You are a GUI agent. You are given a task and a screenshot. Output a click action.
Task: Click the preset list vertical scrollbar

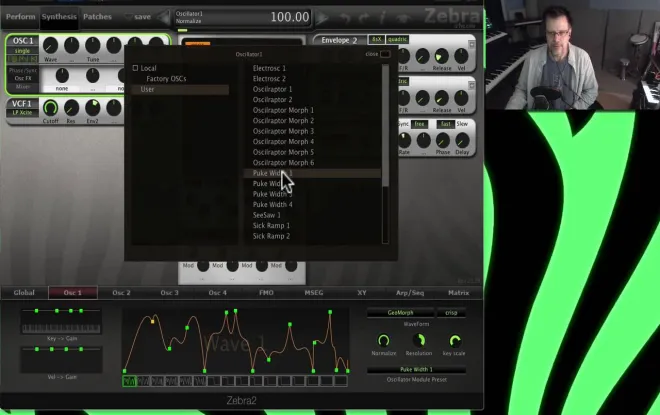[x=385, y=126]
